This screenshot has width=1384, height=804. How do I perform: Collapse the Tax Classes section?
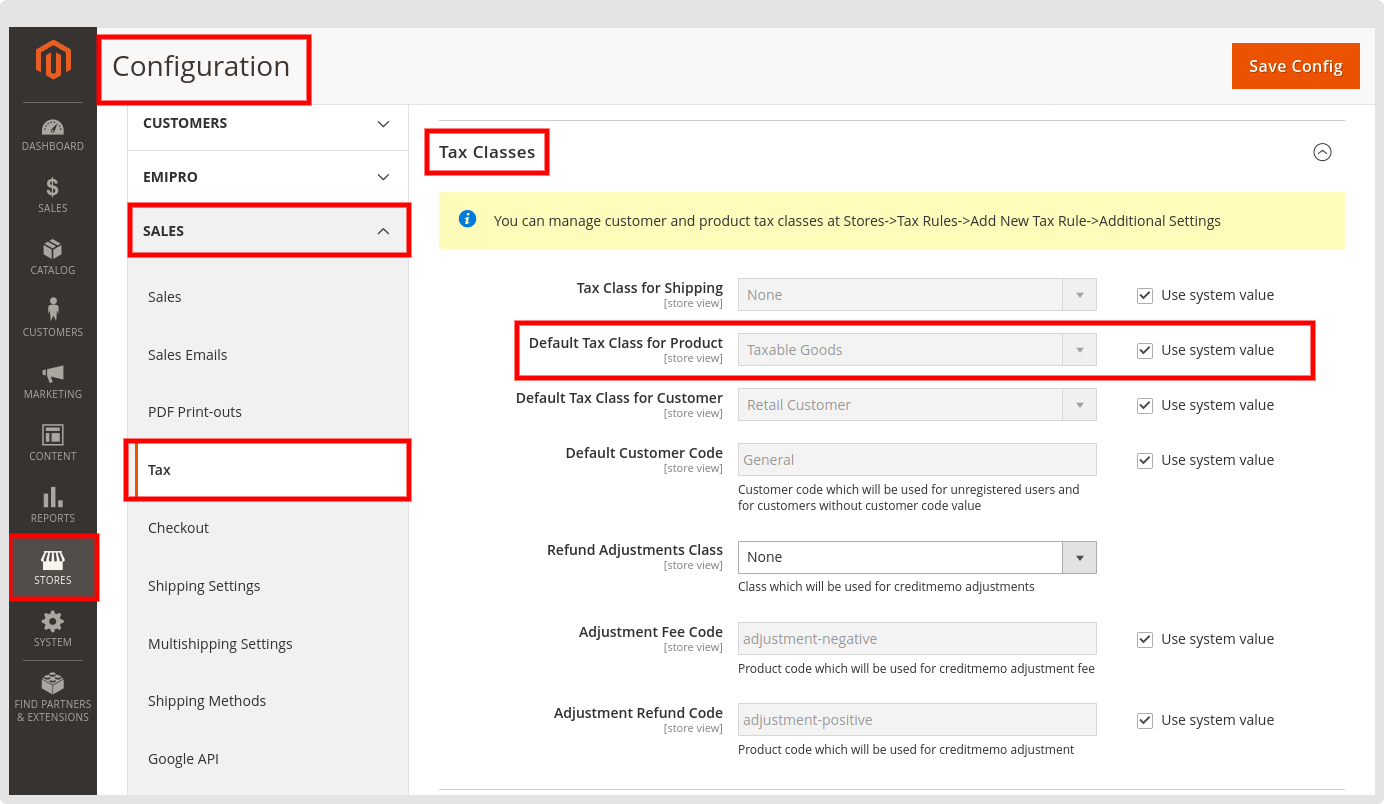[1322, 152]
